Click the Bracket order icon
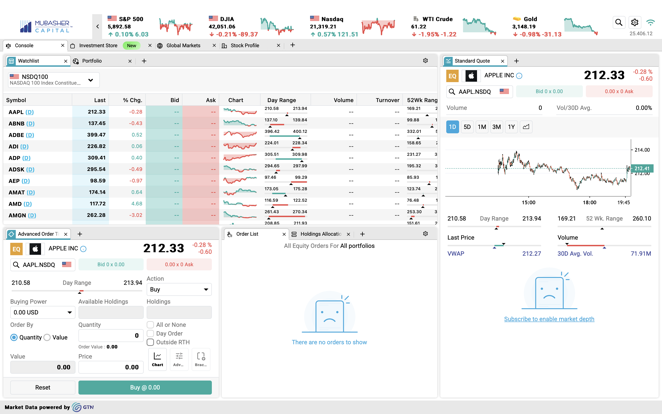Screen dimensions: 662x414 pyautogui.click(x=201, y=359)
